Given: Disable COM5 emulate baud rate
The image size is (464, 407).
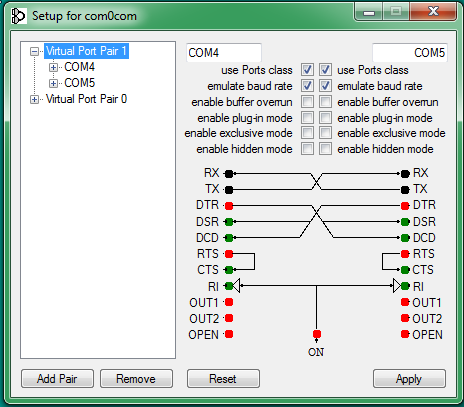Looking at the screenshot, I should pyautogui.click(x=325, y=86).
